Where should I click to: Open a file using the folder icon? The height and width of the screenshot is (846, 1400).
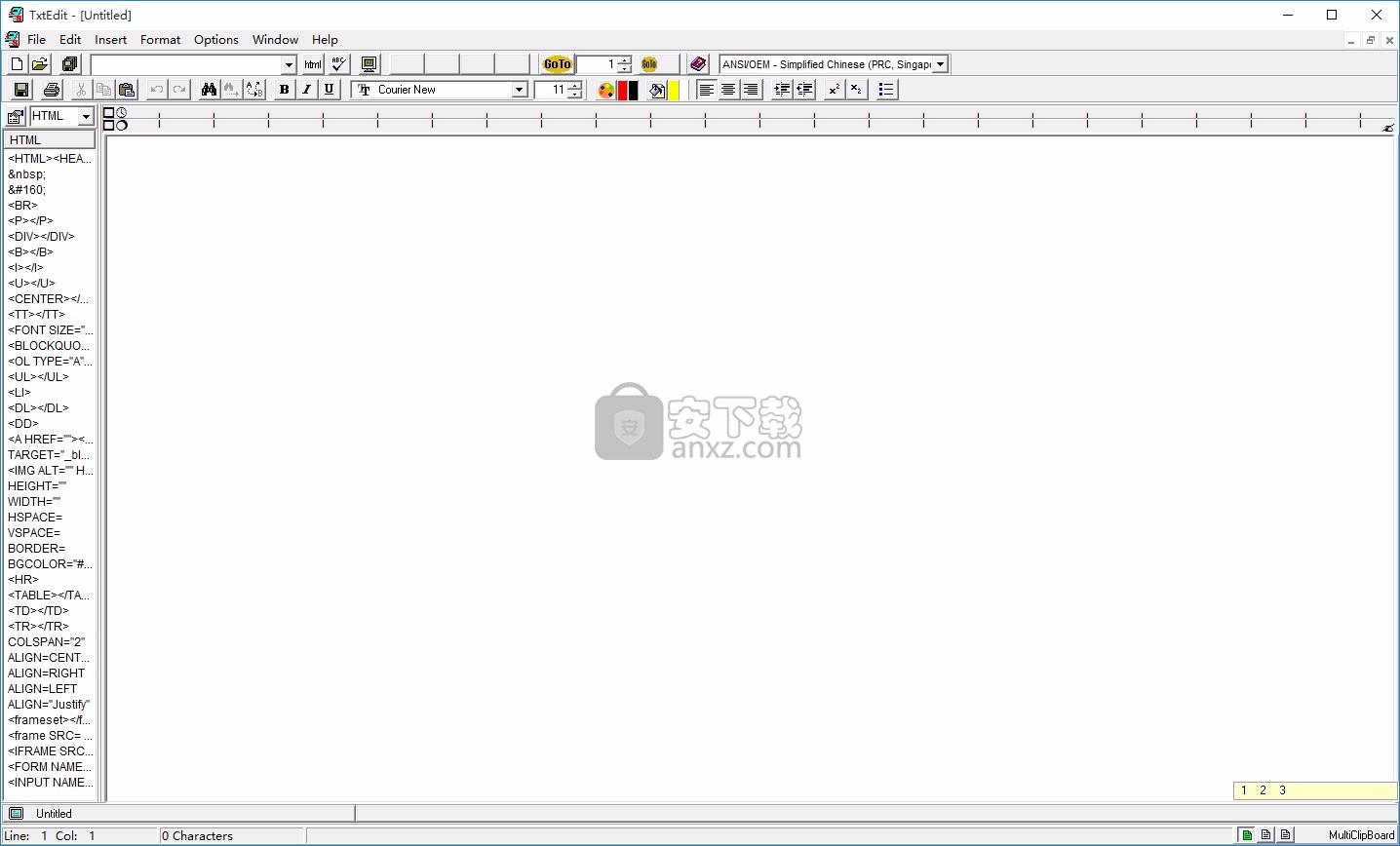[40, 64]
